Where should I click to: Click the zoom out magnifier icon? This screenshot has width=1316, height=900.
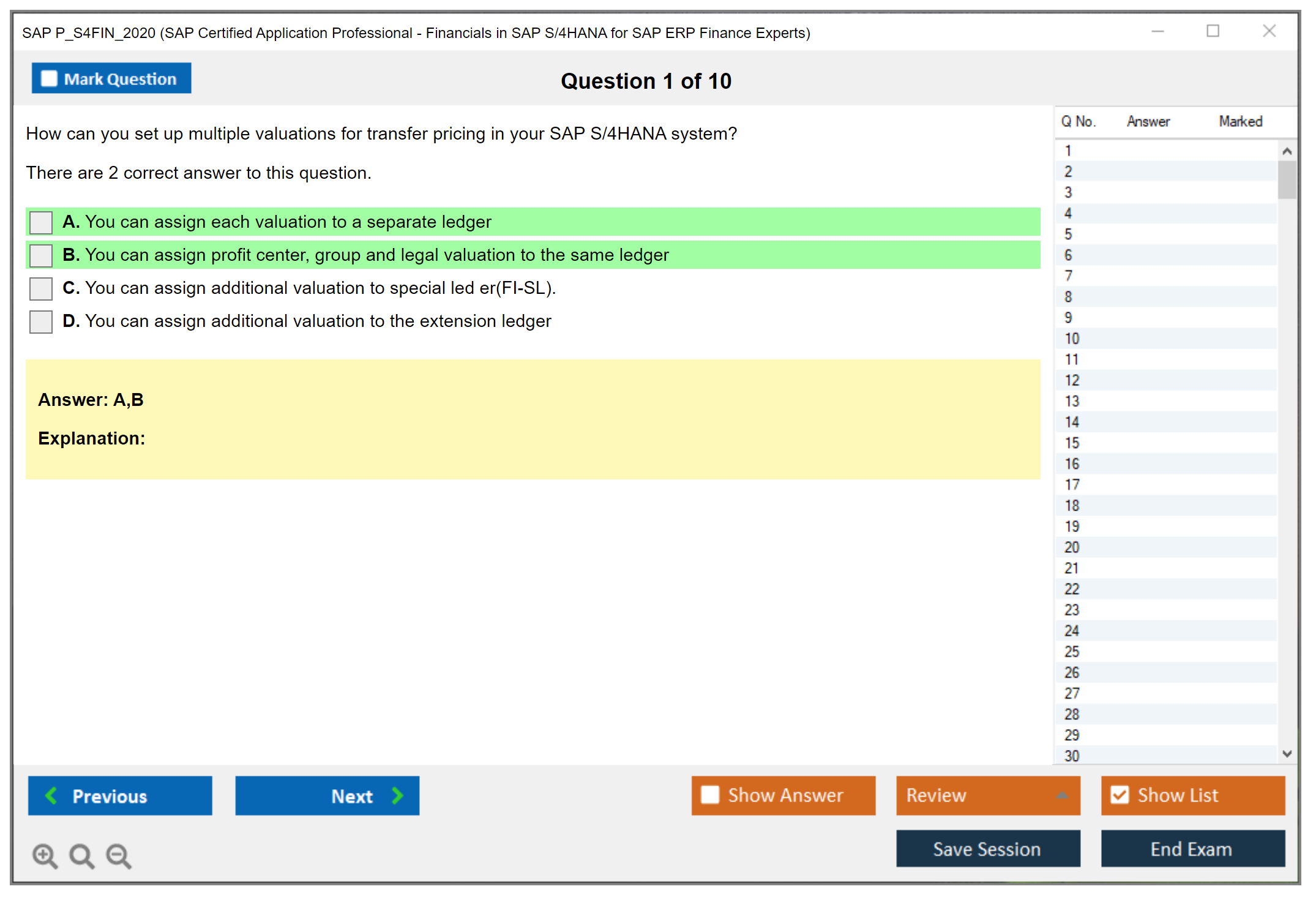[119, 855]
